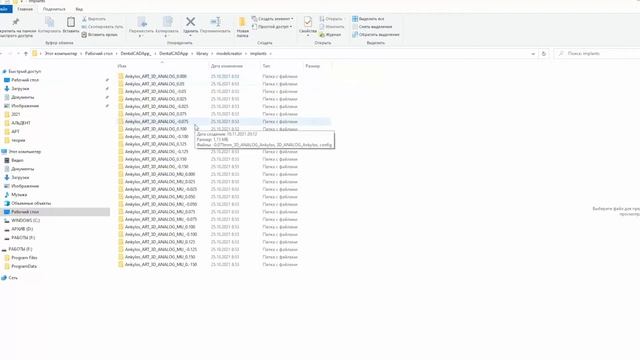Screen dimensions: 640x360
Task: Select folder Ankylos_ART_3D_ANALOG_MU_0.000
Action: click(x=160, y=174)
